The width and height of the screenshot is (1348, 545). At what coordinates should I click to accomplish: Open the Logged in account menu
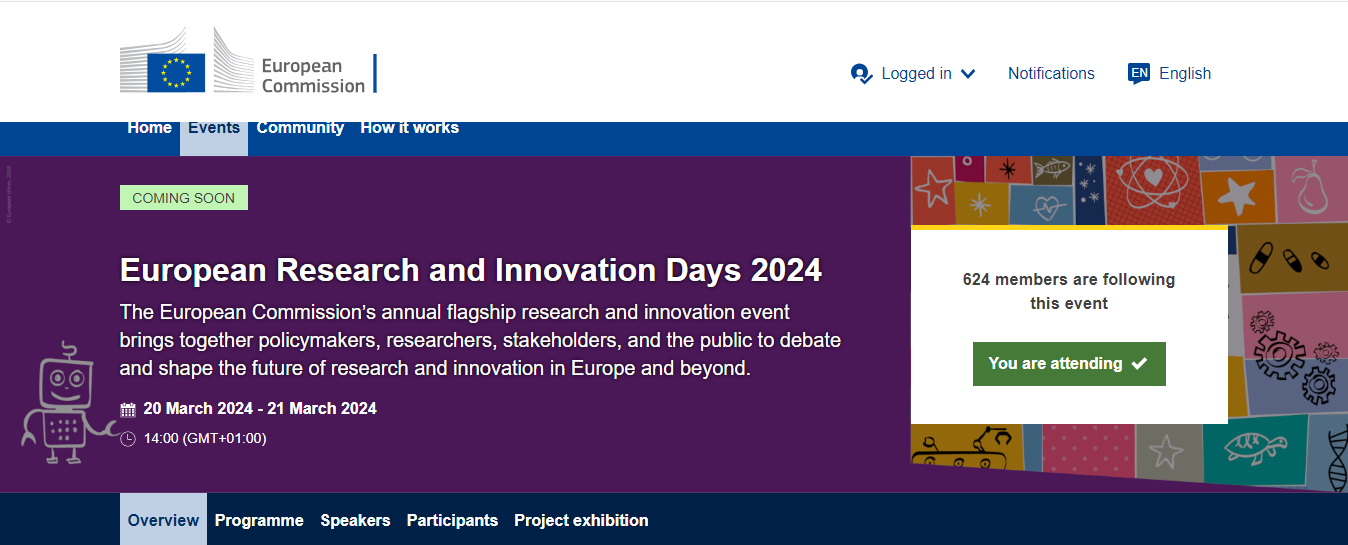coord(913,74)
